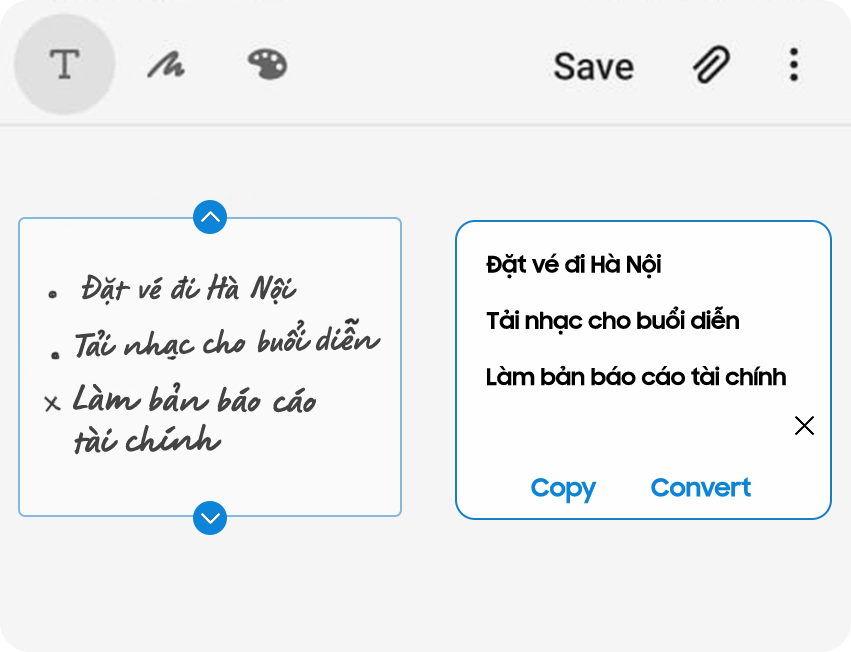The image size is (851, 652).
Task: Click the blue up-chevron selection handle
Action: click(x=210, y=217)
